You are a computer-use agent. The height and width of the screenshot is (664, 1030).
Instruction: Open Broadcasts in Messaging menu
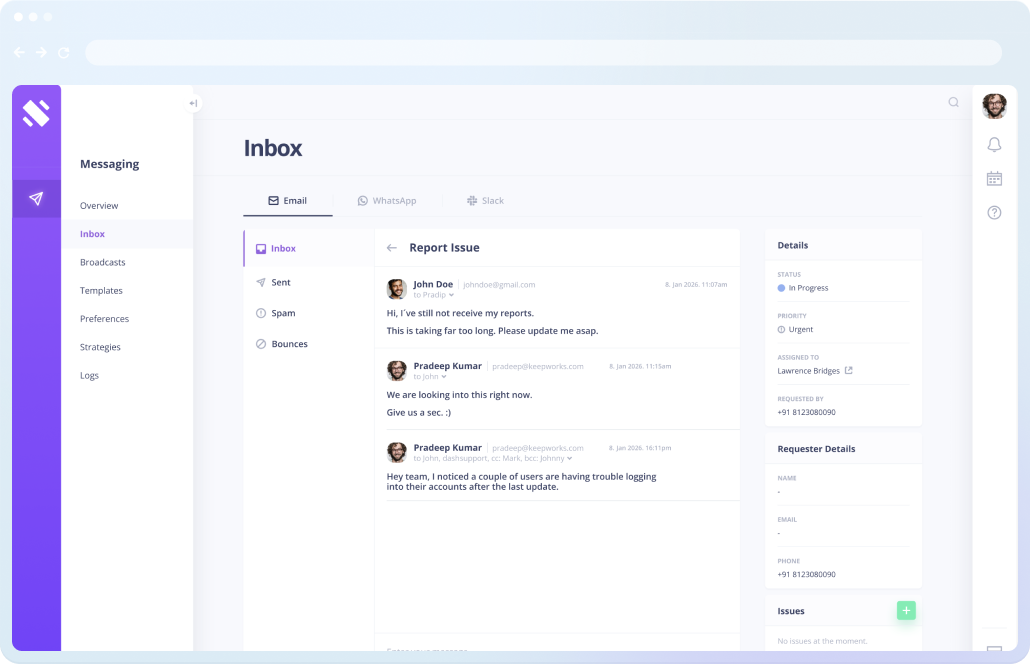pyautogui.click(x=103, y=262)
